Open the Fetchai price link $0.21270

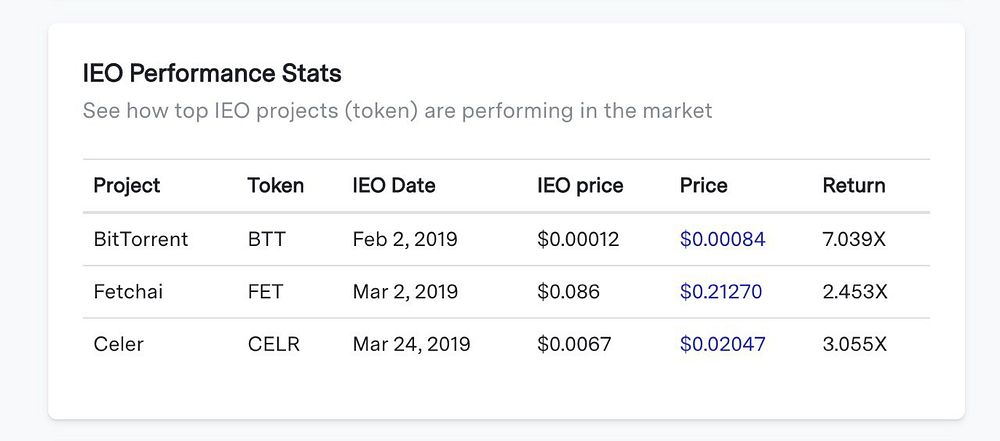(x=720, y=292)
